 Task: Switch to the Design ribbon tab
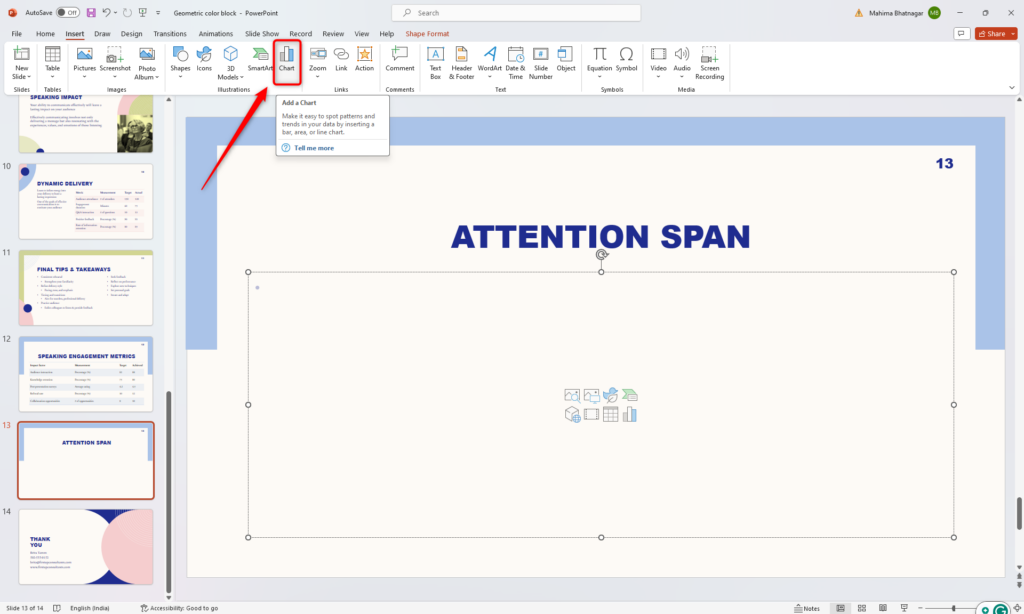[131, 32]
